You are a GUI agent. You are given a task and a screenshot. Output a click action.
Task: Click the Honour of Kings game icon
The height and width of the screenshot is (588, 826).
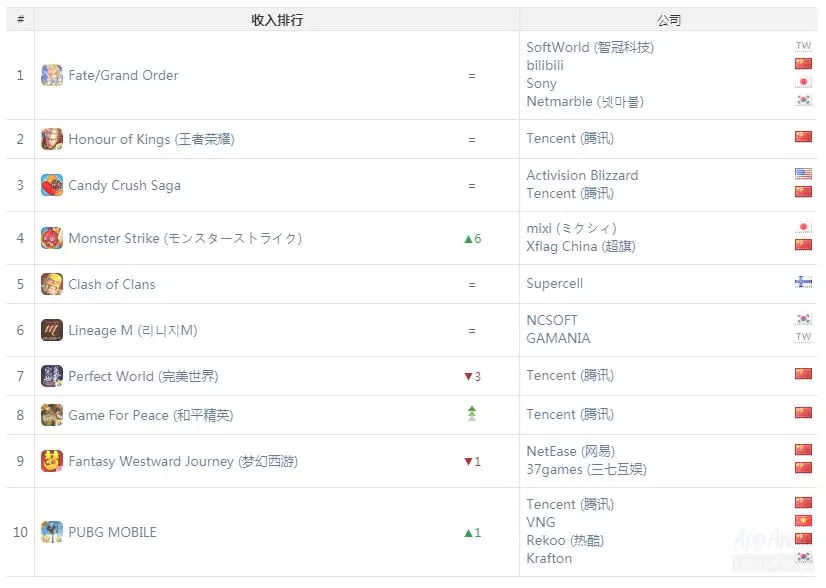(52, 139)
